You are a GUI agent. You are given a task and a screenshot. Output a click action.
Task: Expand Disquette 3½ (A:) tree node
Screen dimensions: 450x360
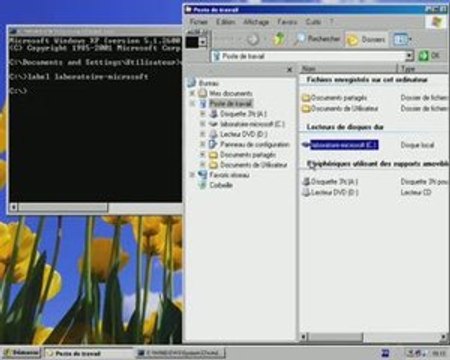(202, 114)
